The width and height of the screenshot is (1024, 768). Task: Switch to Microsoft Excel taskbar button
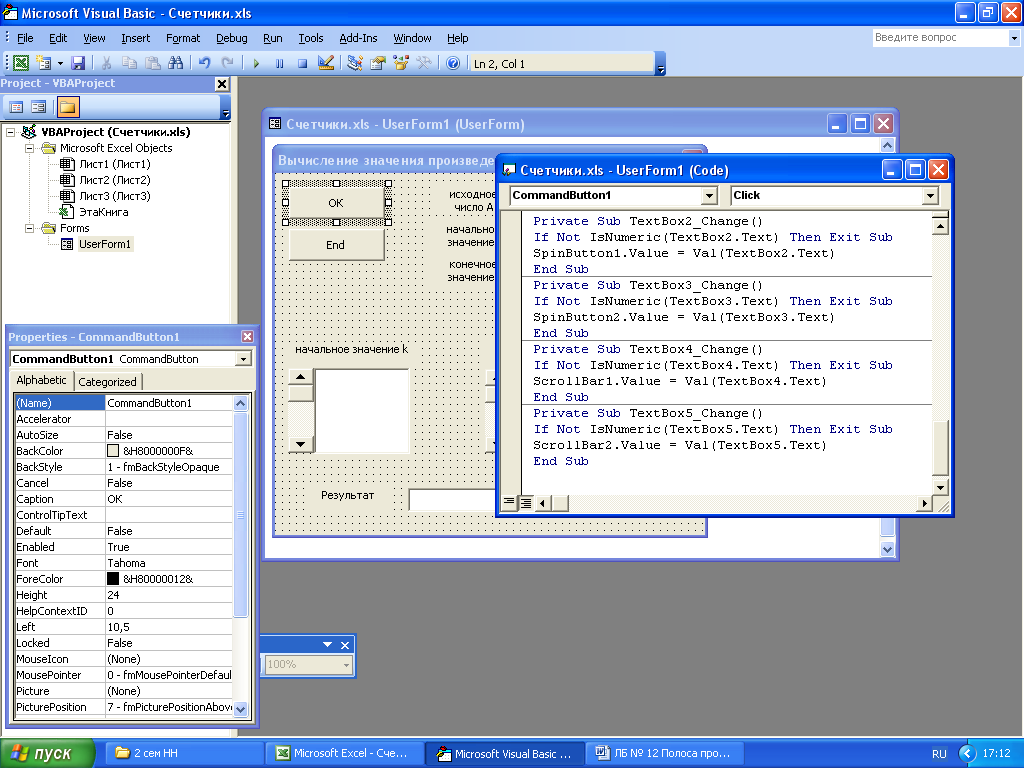coord(344,754)
